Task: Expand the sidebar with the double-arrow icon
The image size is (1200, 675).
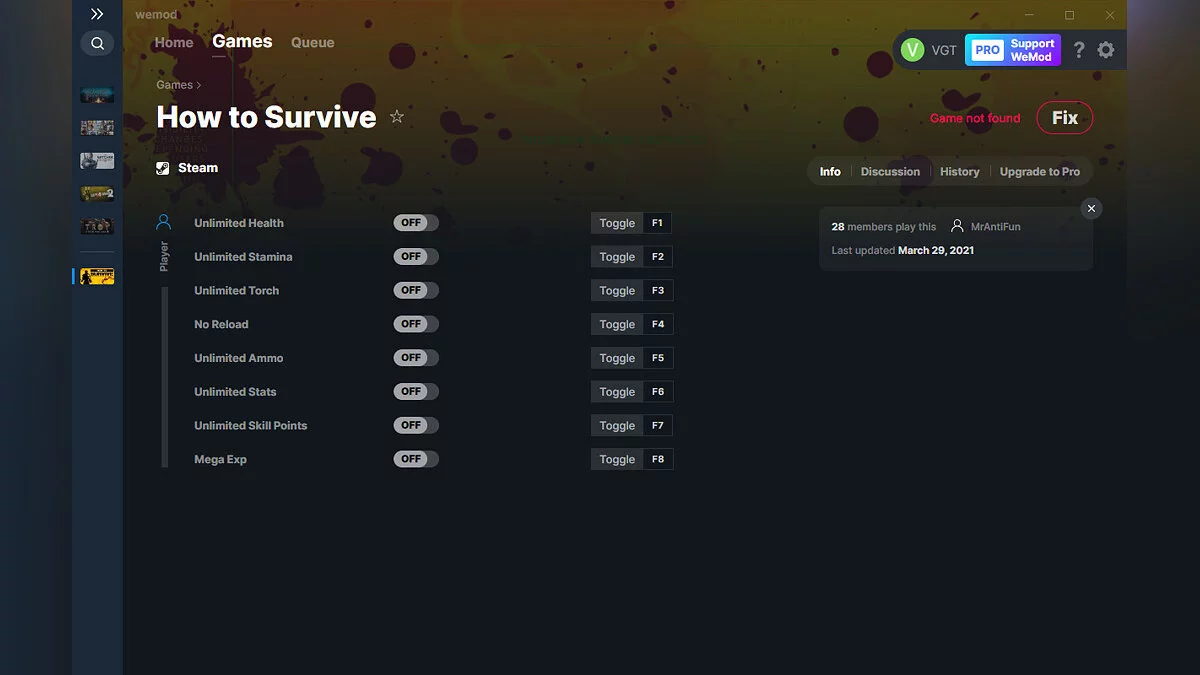Action: [97, 14]
